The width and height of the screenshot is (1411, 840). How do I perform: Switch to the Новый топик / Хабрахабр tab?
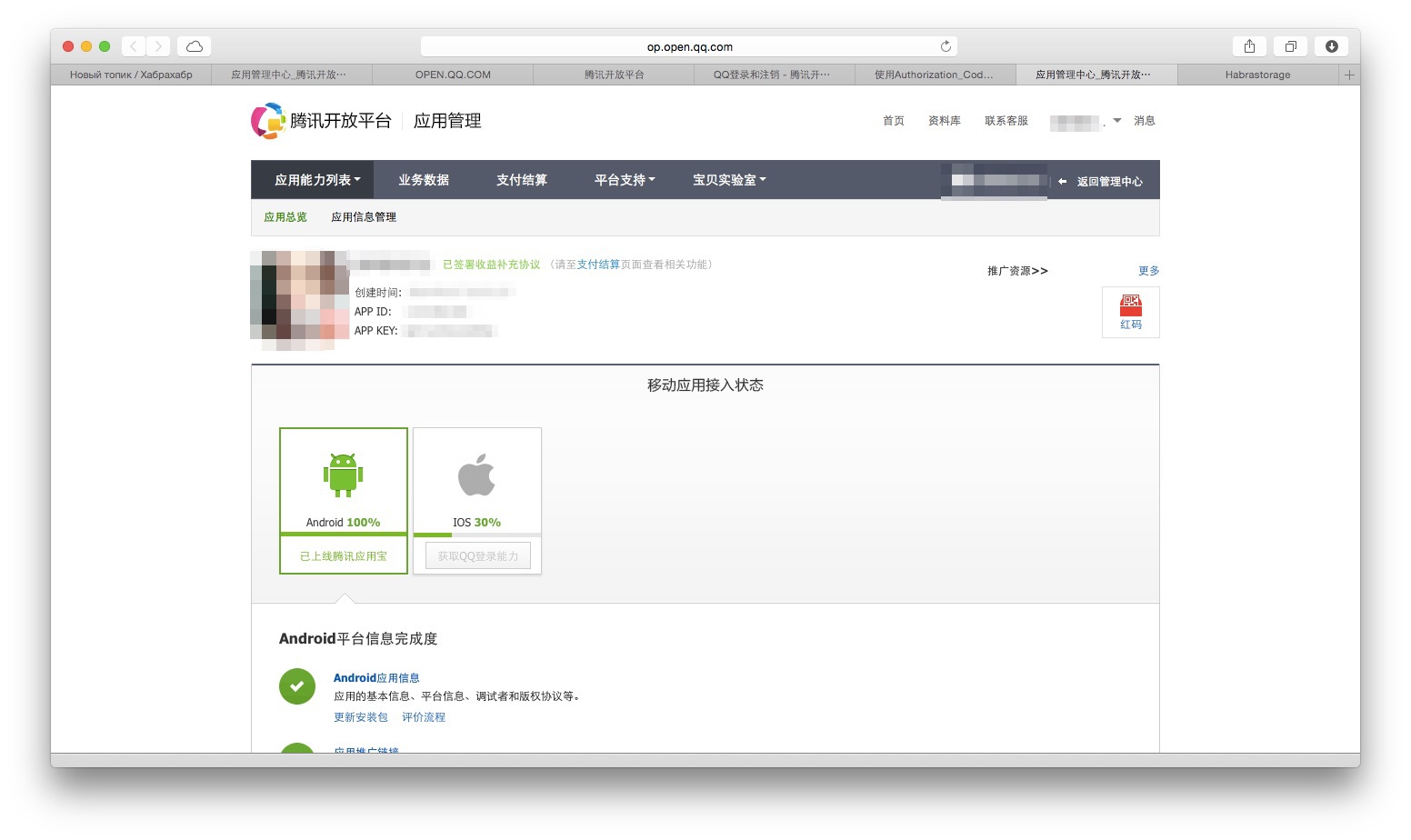tap(131, 75)
